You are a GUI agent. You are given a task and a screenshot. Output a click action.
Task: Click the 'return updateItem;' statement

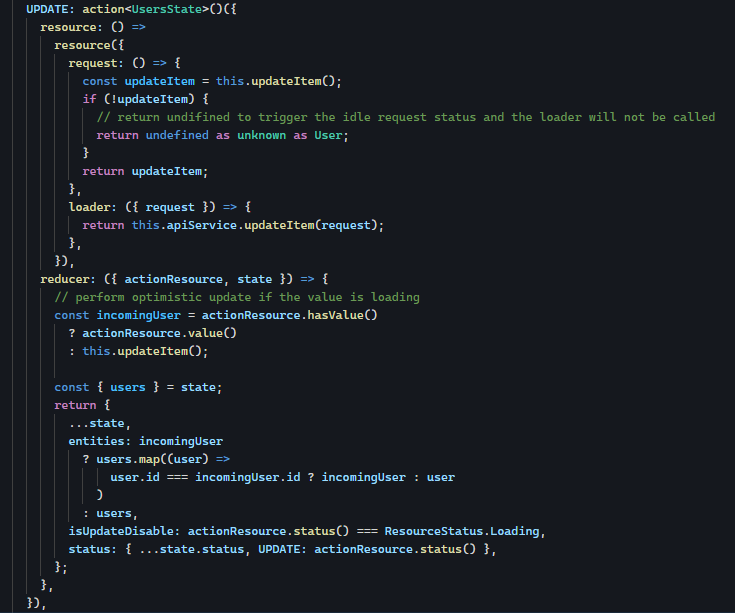coord(145,171)
